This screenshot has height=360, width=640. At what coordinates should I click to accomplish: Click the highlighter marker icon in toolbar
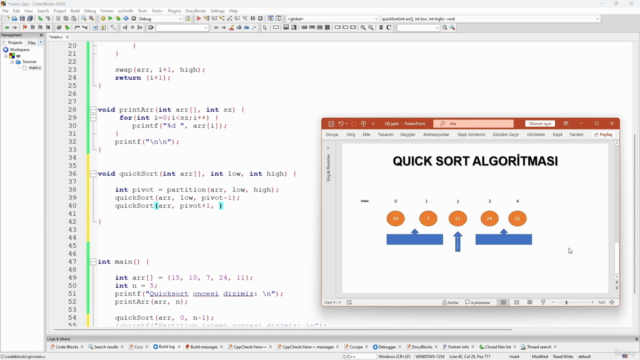click(231, 27)
